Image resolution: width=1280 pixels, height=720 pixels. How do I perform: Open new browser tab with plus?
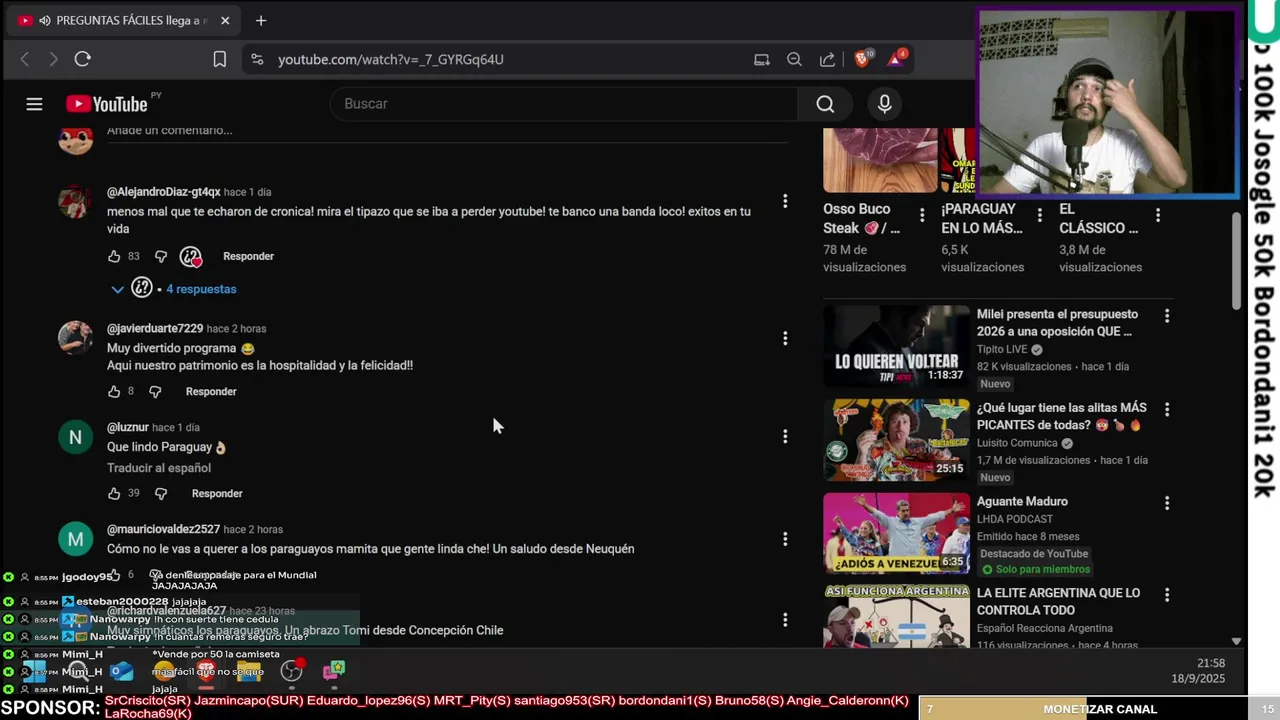click(x=261, y=20)
